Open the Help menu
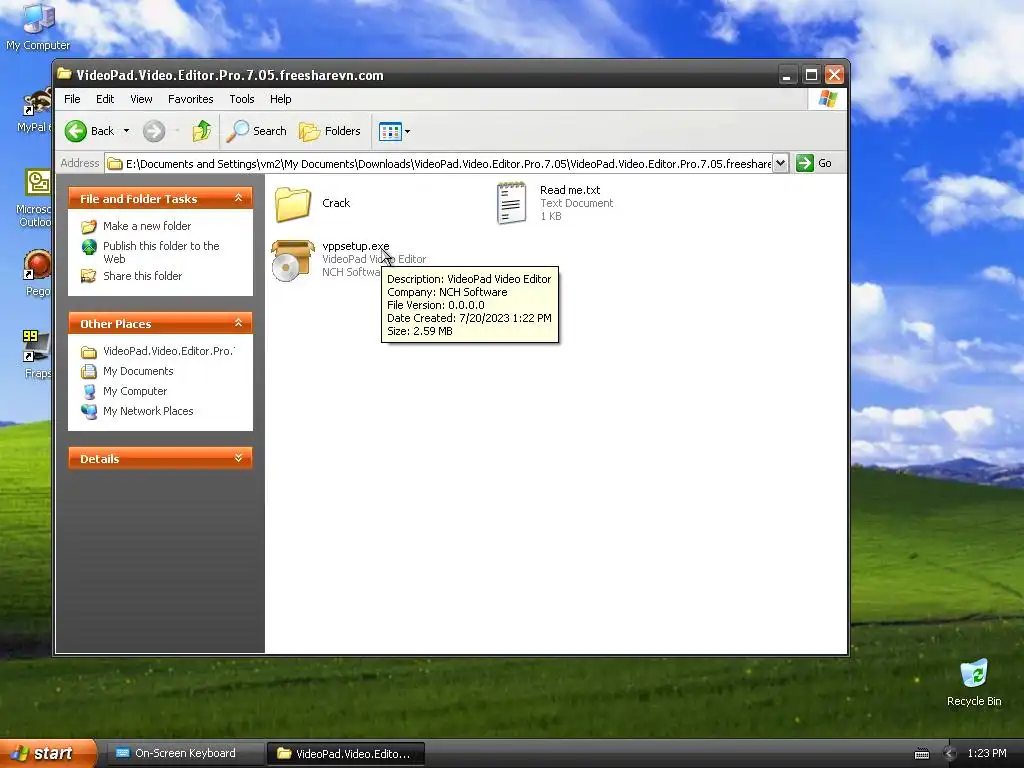The image size is (1024, 768). pos(280,99)
